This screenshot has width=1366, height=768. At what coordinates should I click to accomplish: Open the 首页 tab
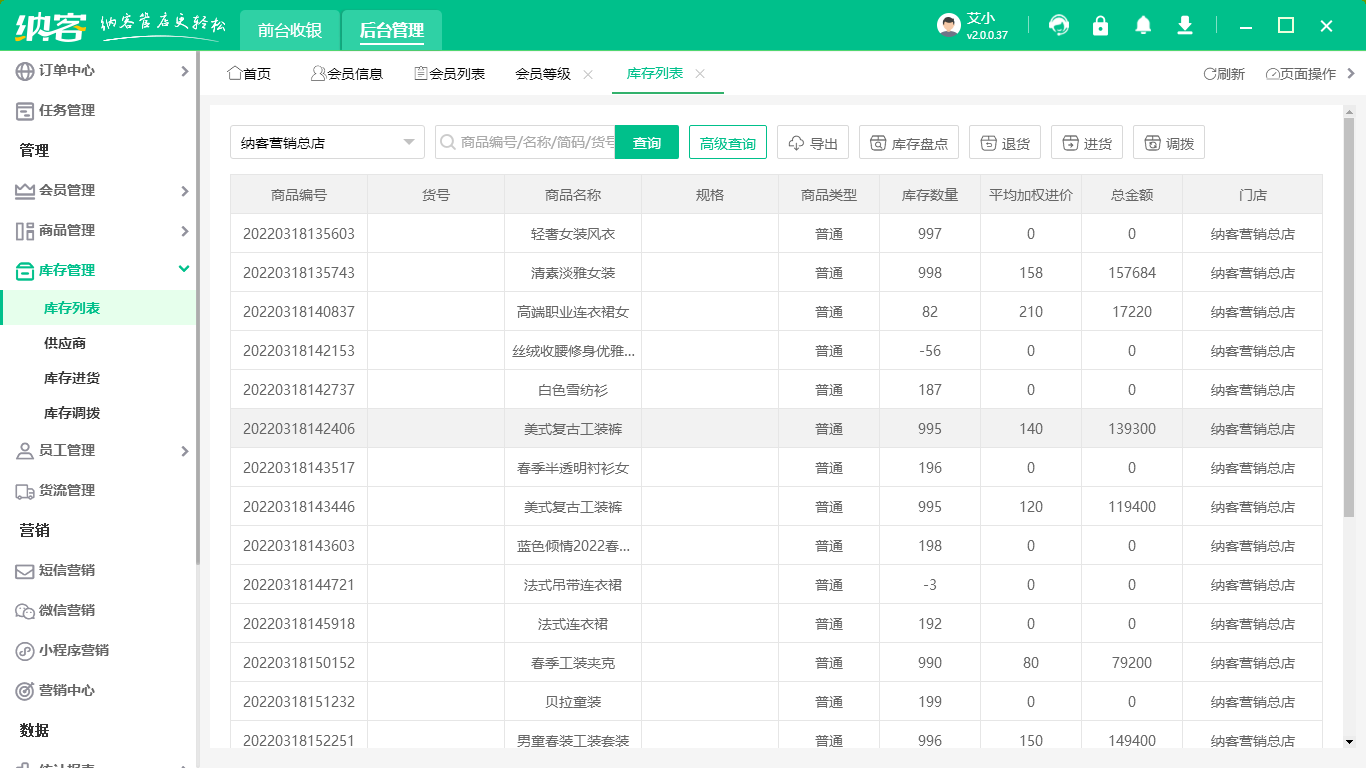click(x=250, y=74)
